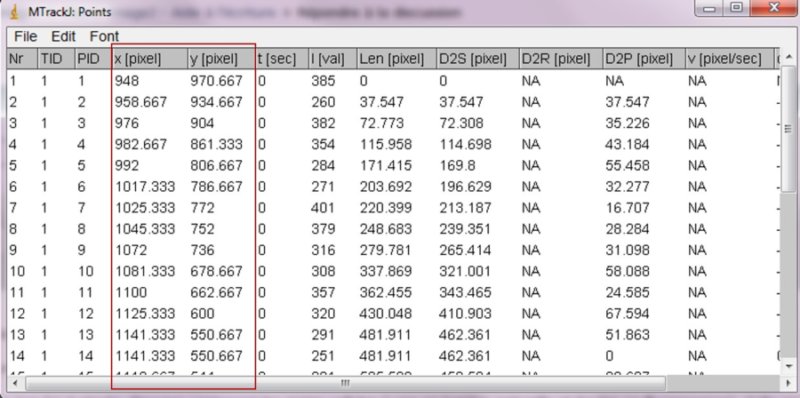The height and width of the screenshot is (398, 800).
Task: Click the horizontal scrollbar thumb
Action: click(345, 383)
